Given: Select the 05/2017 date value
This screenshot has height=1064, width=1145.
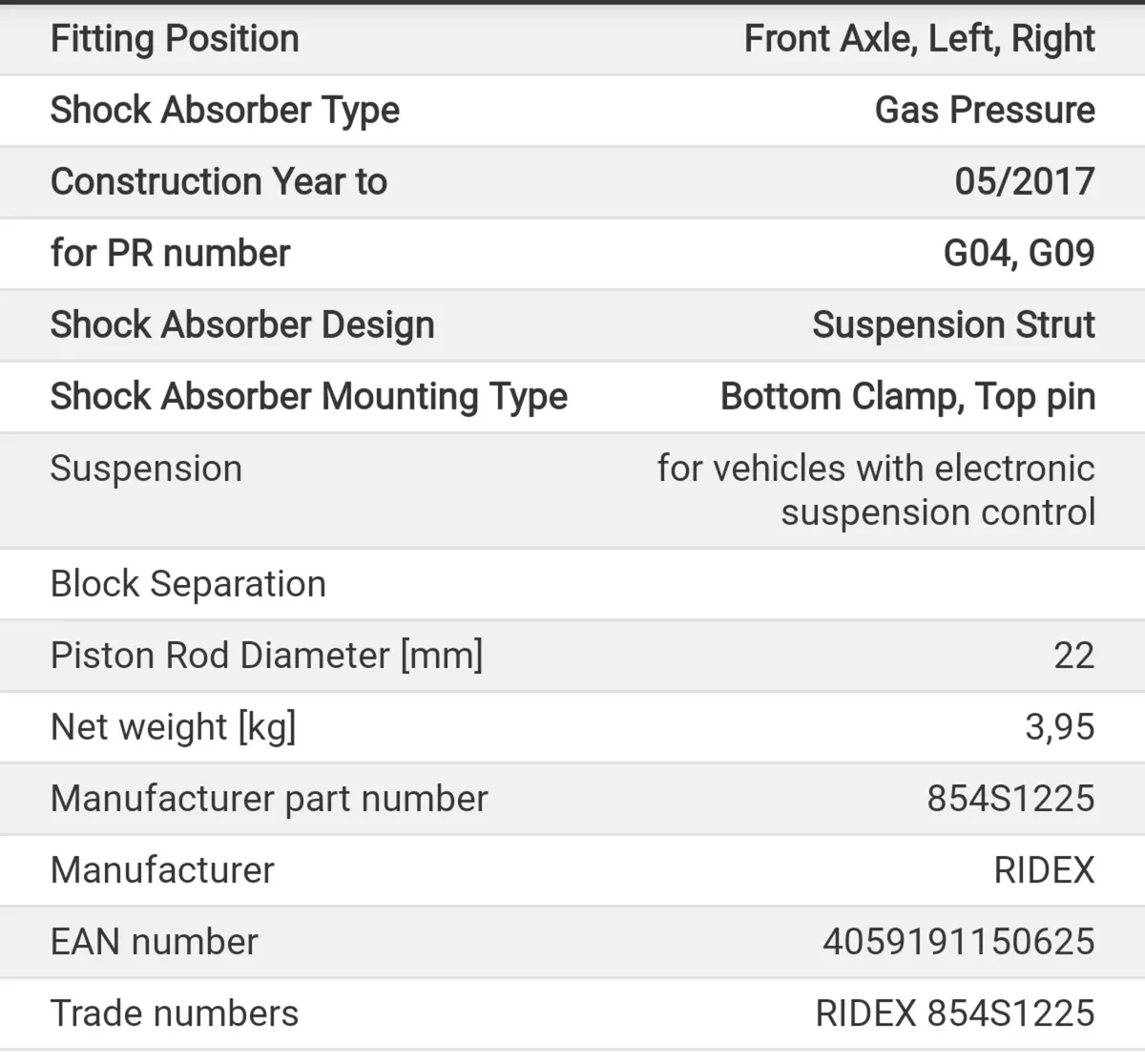Looking at the screenshot, I should tap(1024, 182).
